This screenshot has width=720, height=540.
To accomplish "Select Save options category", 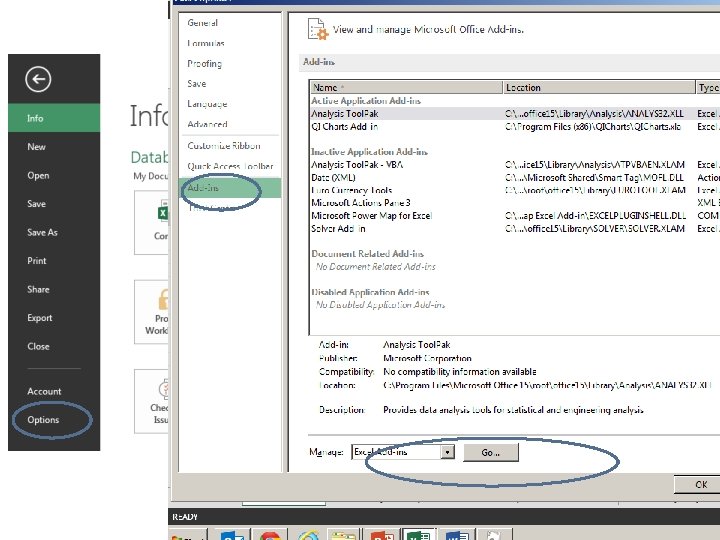I will 230,84.
